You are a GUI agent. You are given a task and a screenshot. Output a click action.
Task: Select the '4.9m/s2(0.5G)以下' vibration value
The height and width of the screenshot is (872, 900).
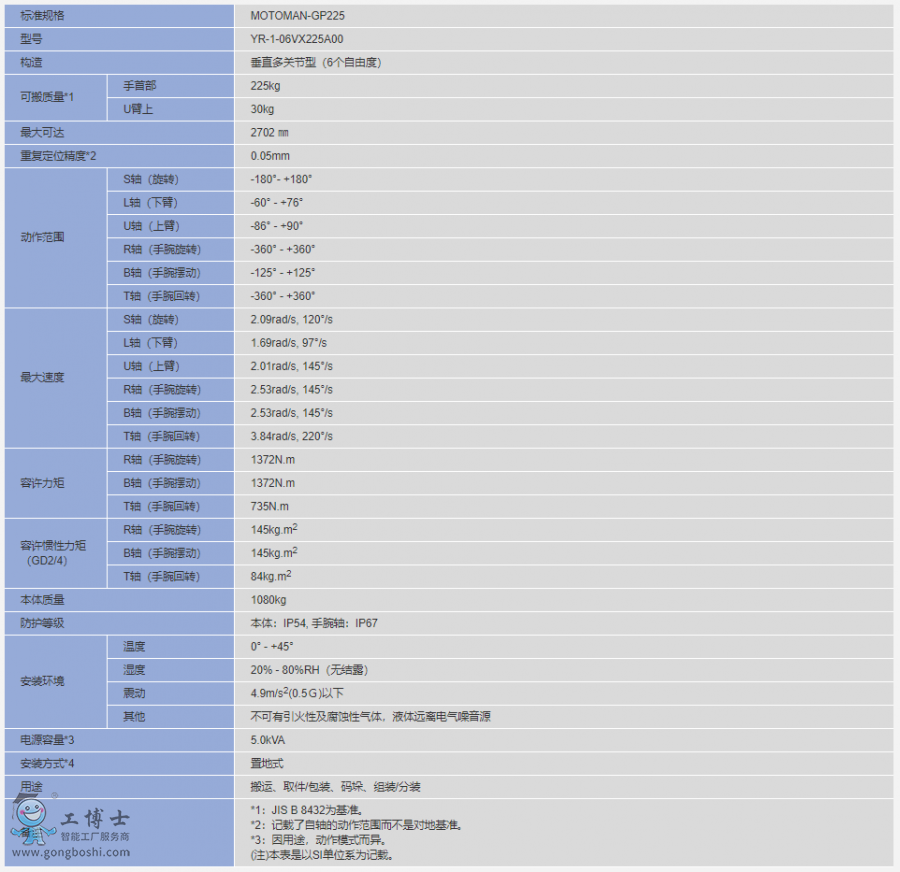[x=297, y=693]
